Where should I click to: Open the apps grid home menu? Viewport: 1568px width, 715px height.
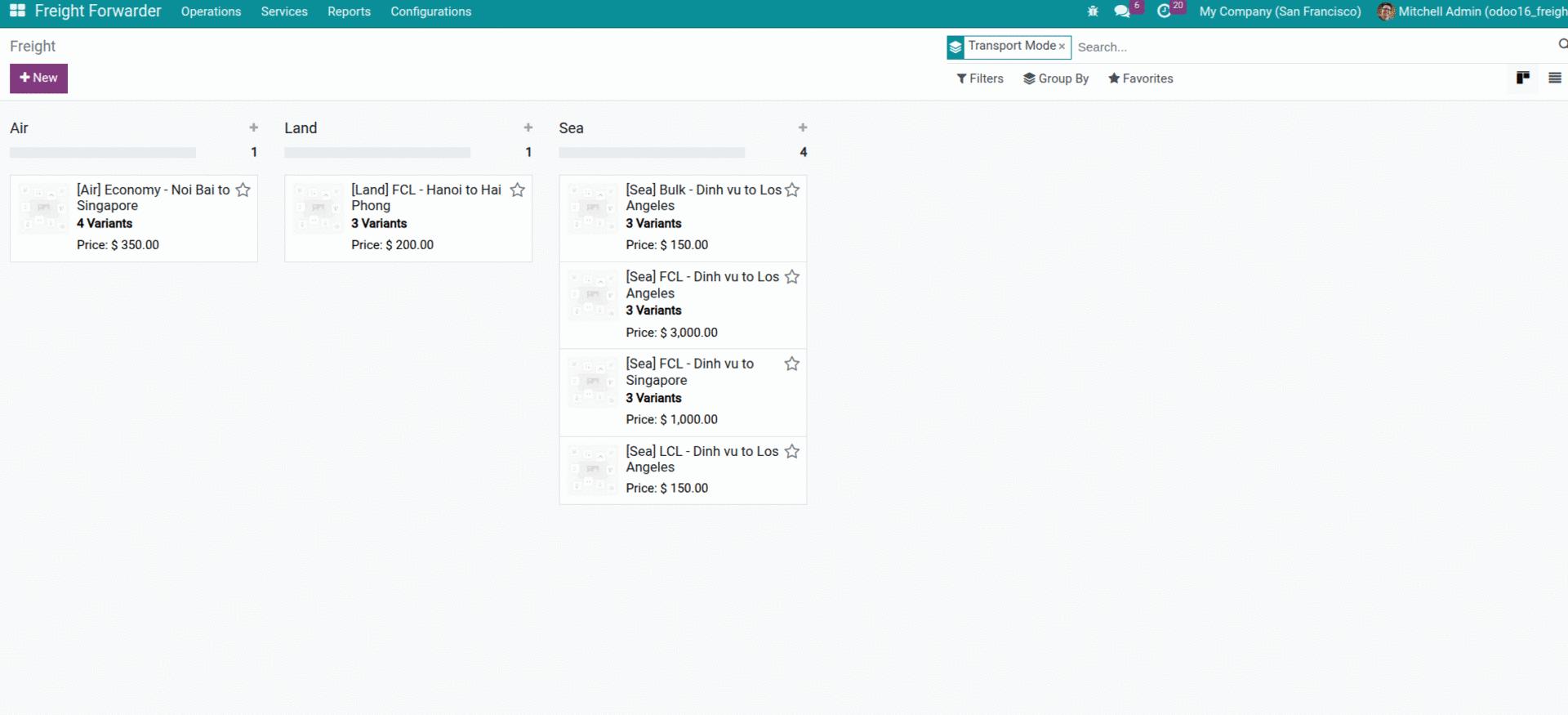17,11
